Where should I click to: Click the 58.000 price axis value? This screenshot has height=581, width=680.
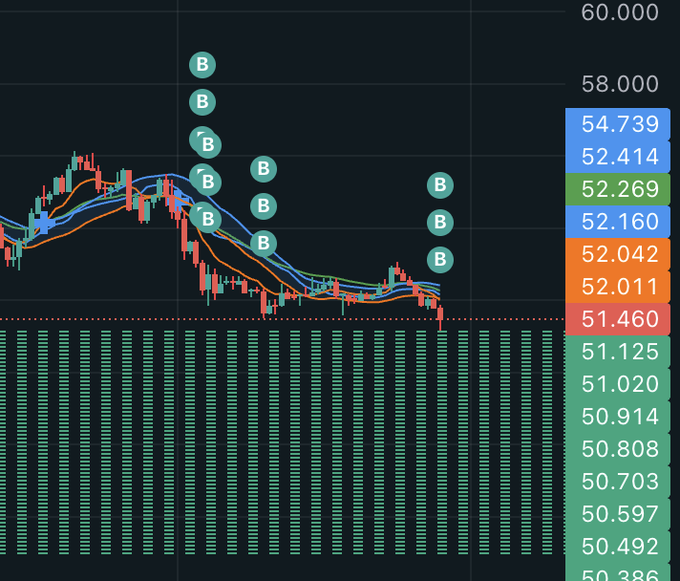620,84
